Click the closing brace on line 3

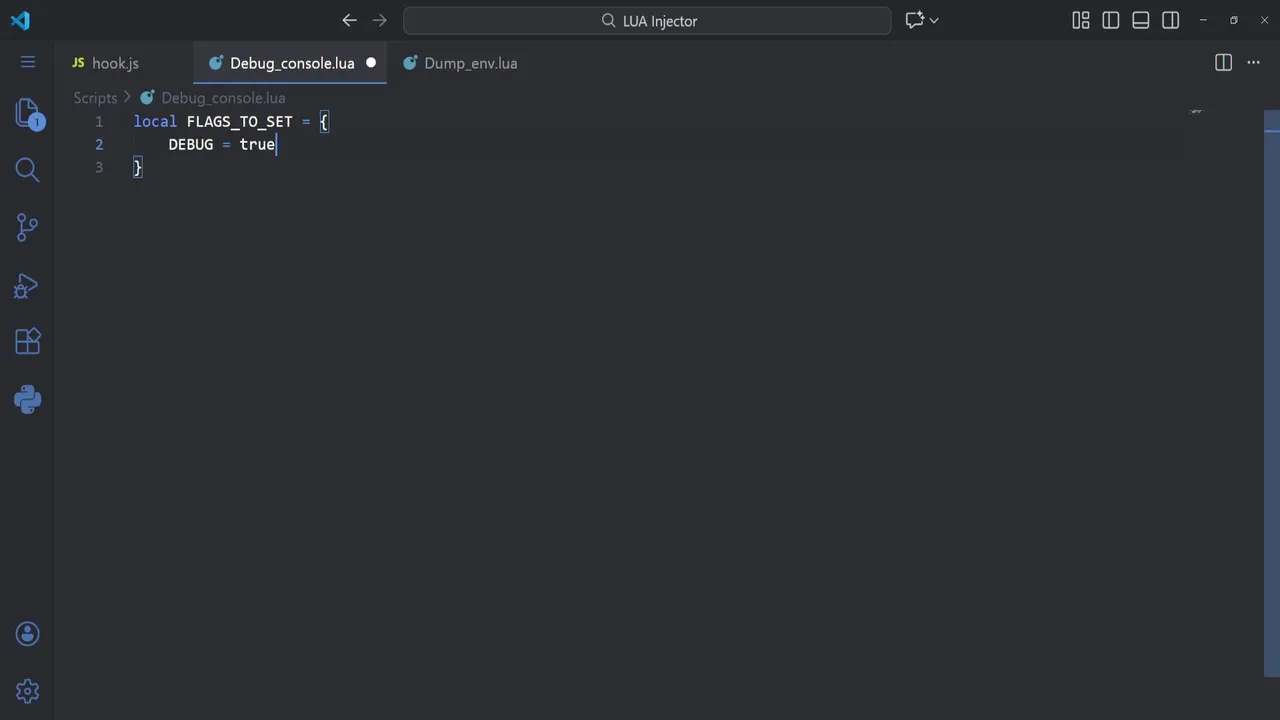point(138,167)
